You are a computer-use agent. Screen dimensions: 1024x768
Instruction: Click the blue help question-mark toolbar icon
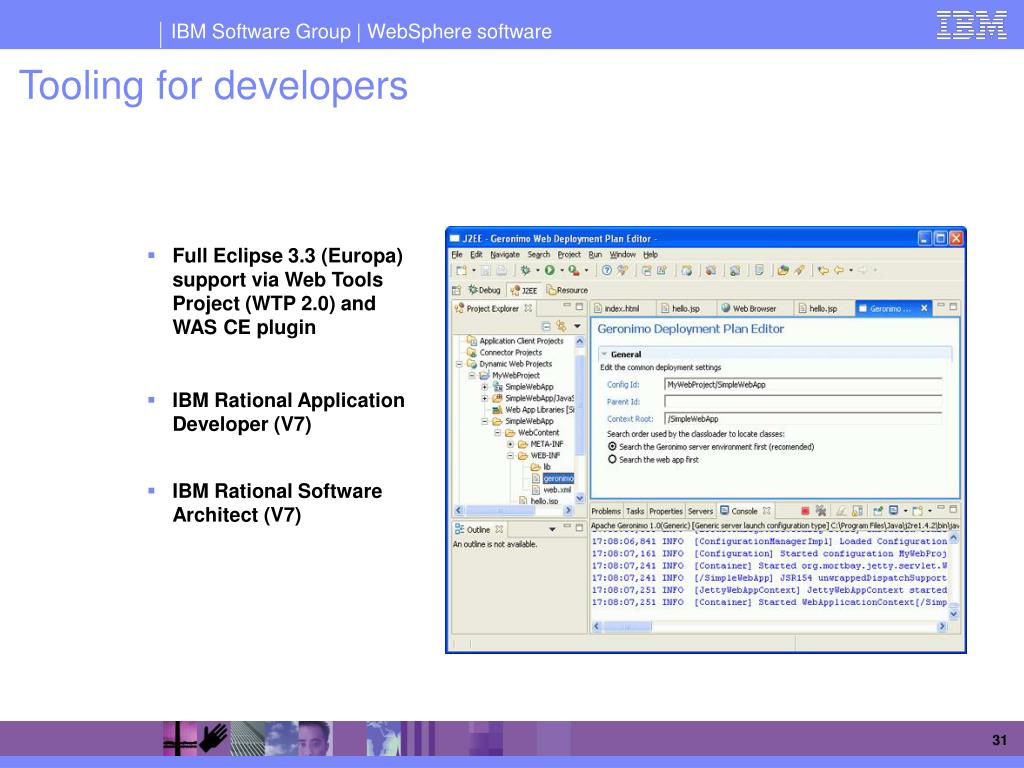click(607, 270)
